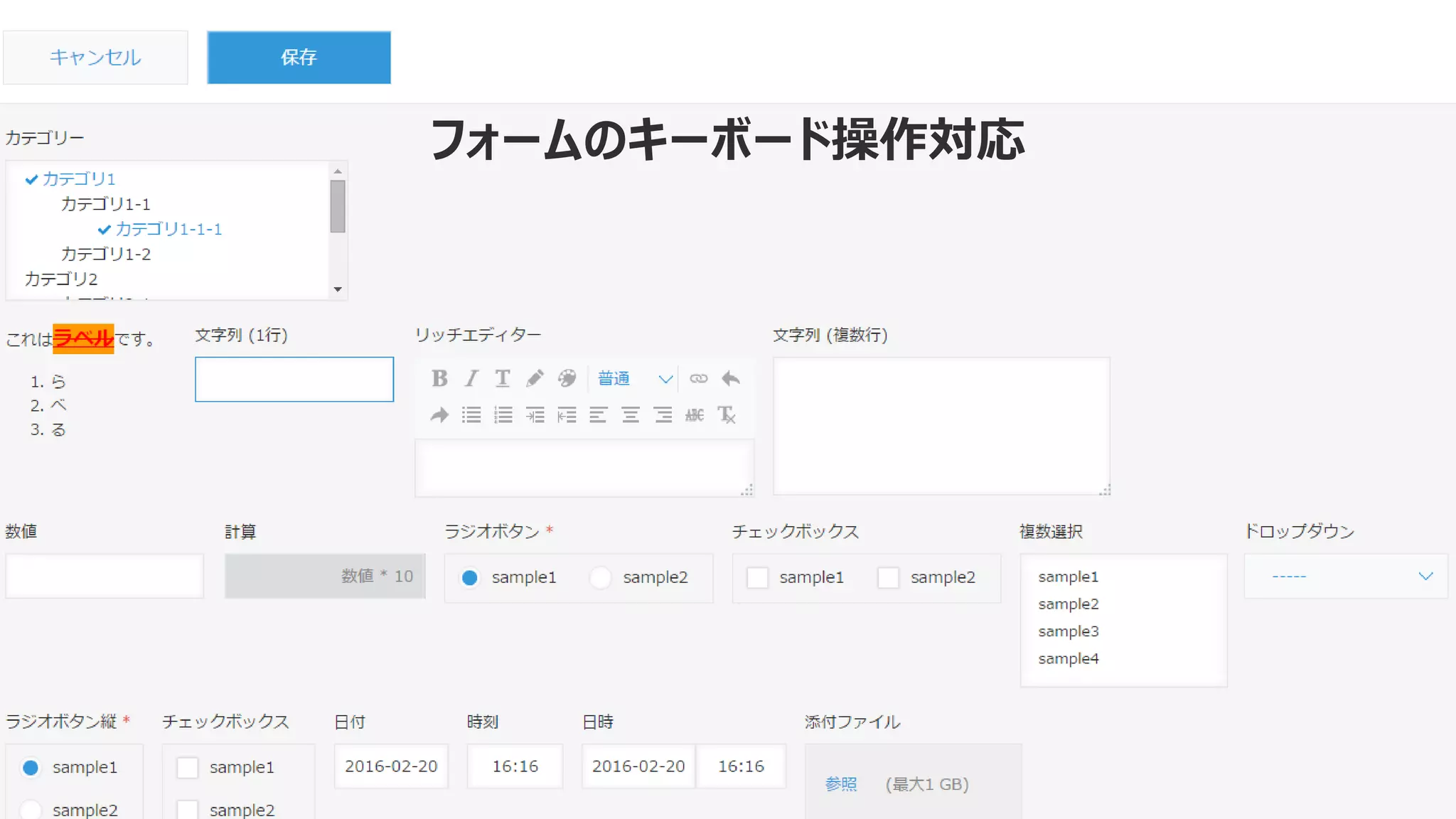The width and height of the screenshot is (1456, 819).
Task: Click into the rich editor text area
Action: point(584,467)
